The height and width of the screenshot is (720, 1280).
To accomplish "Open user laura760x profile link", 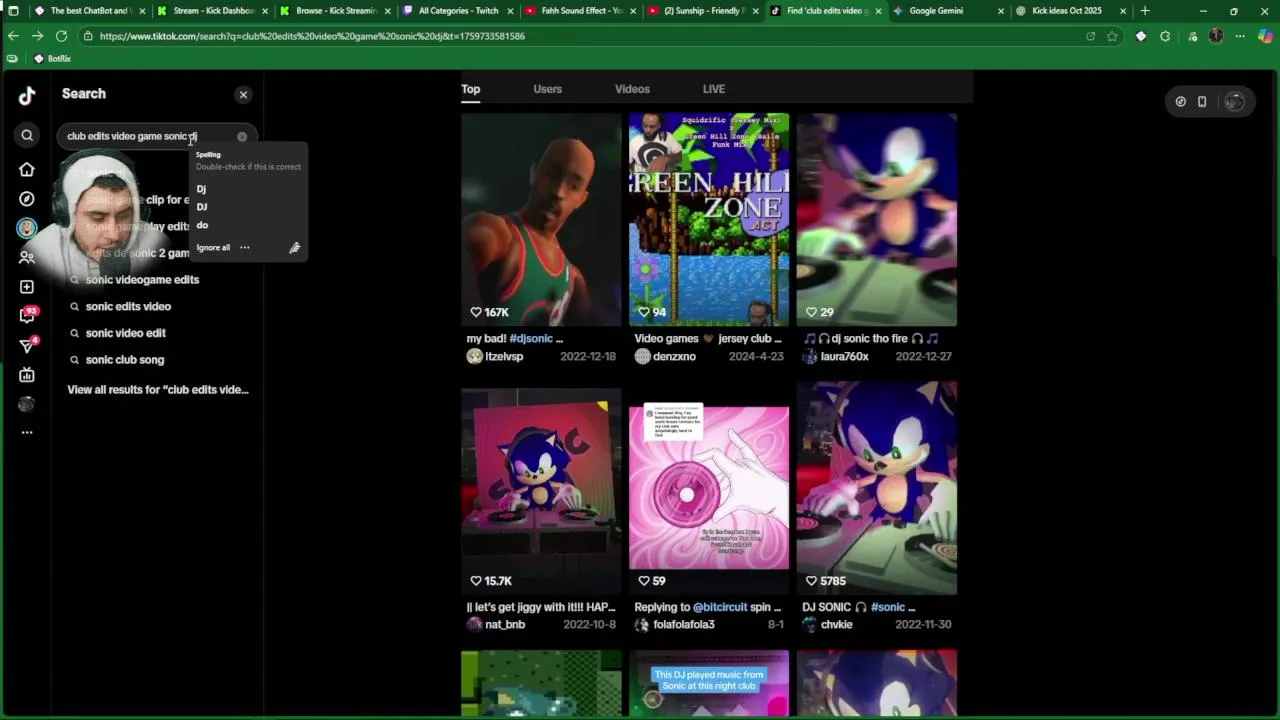I will (844, 357).
